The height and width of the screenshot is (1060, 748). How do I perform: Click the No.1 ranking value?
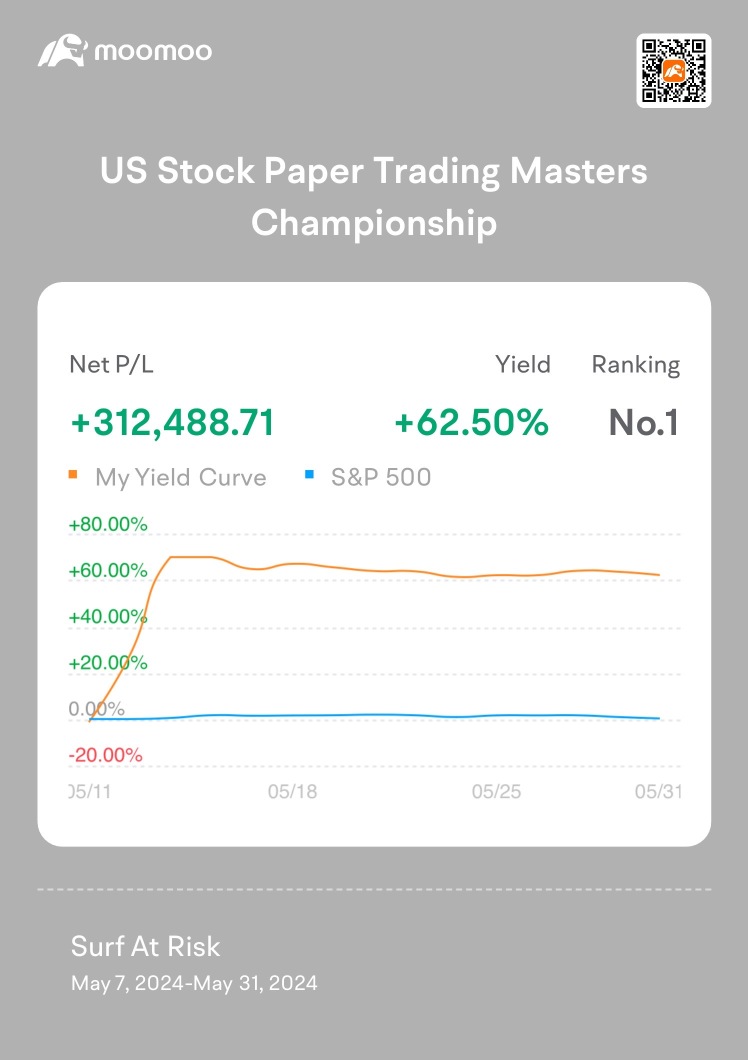(644, 423)
